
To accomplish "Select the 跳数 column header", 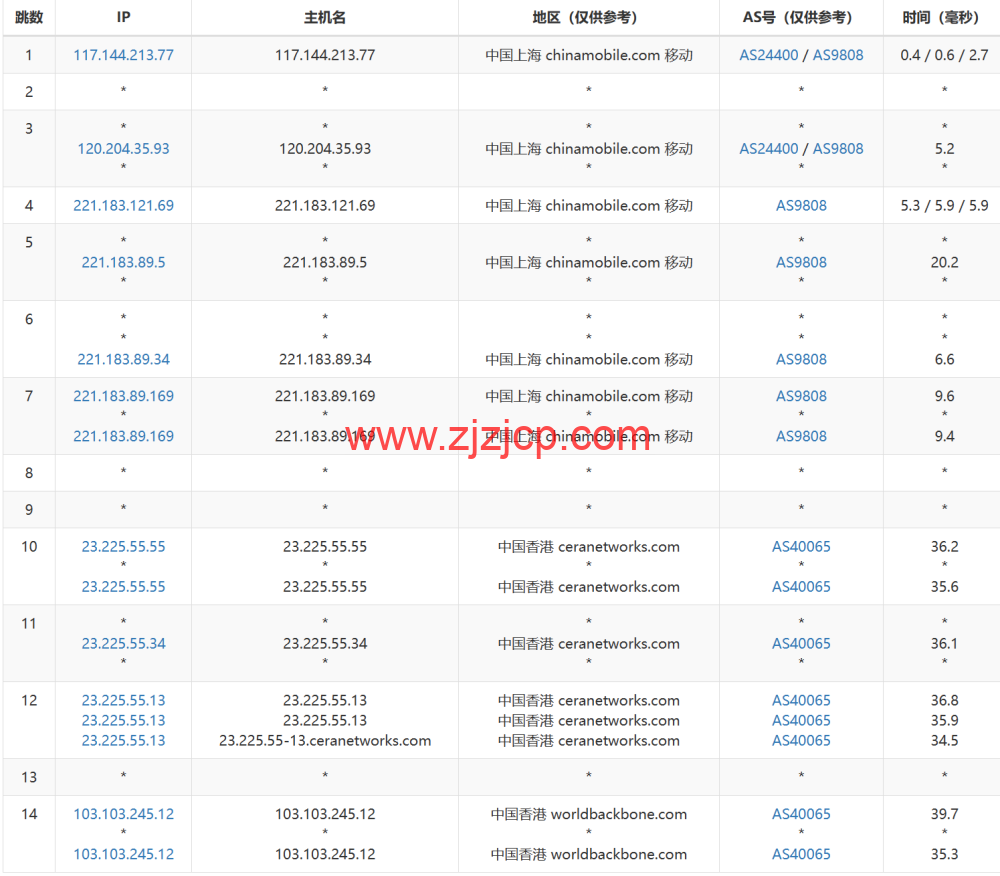I will (29, 17).
